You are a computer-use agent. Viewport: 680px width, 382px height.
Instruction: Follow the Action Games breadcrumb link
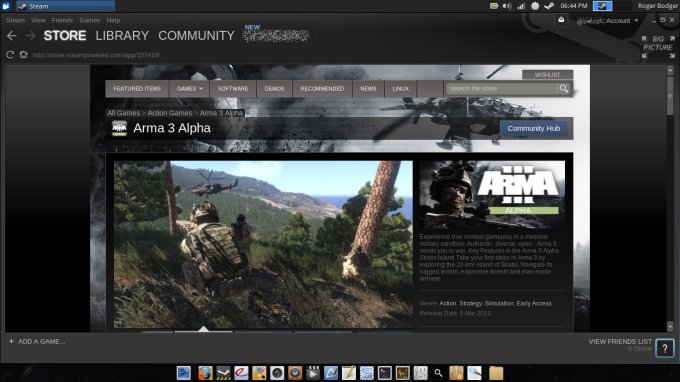(170, 113)
